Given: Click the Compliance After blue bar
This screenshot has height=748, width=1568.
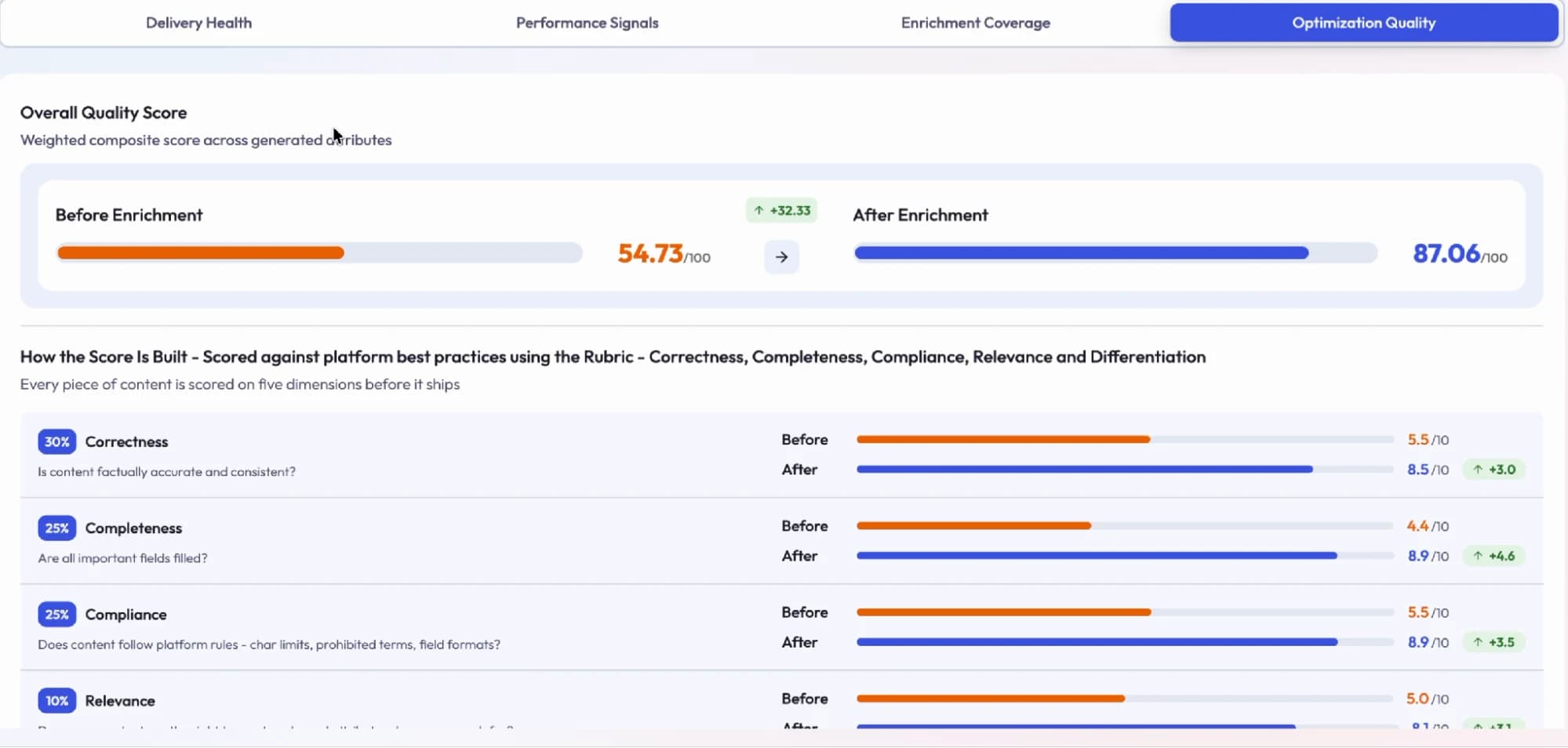Looking at the screenshot, I should 1097,642.
